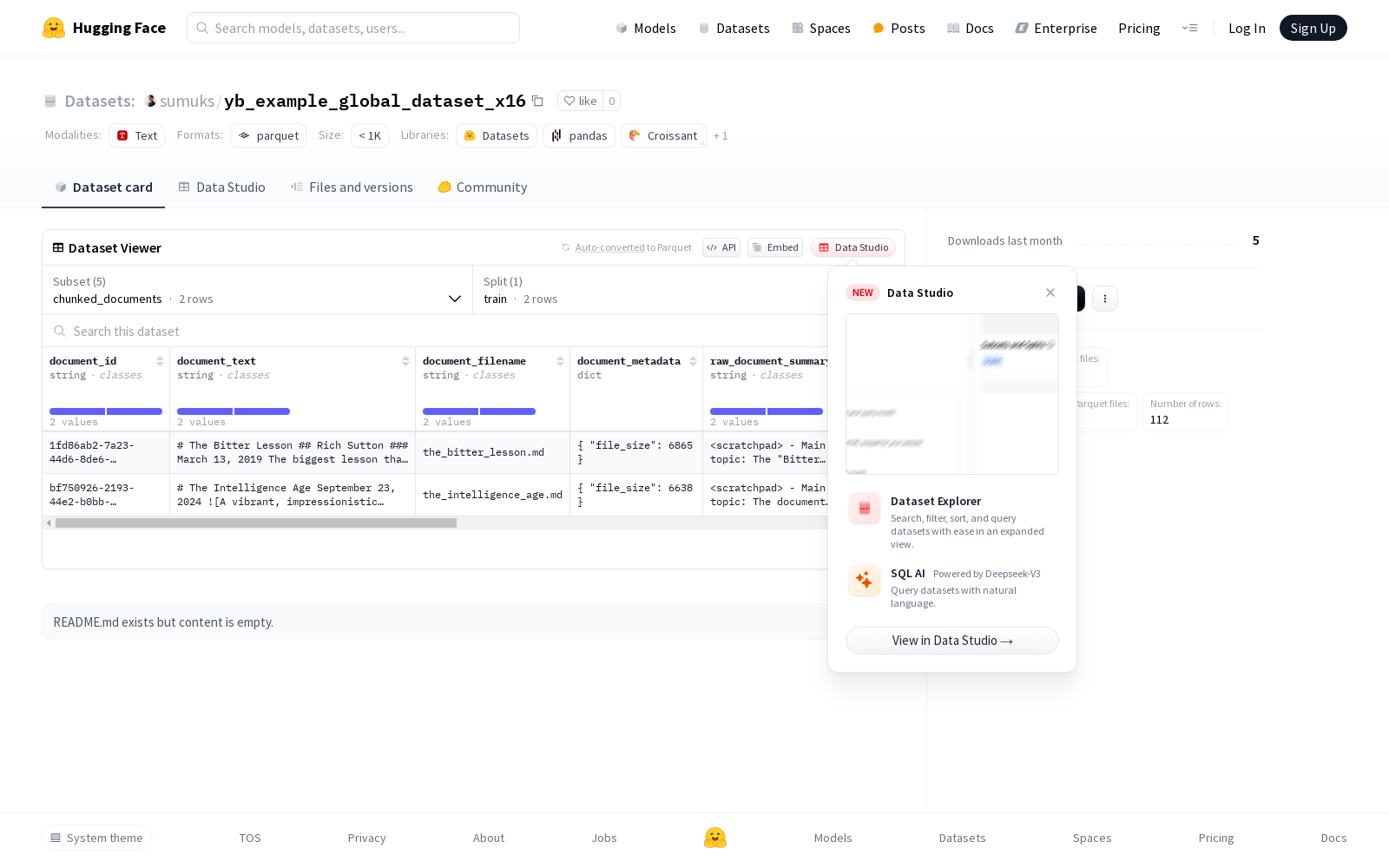Click View in Data Studio button
Screen dimensions: 1389x868
tap(952, 641)
